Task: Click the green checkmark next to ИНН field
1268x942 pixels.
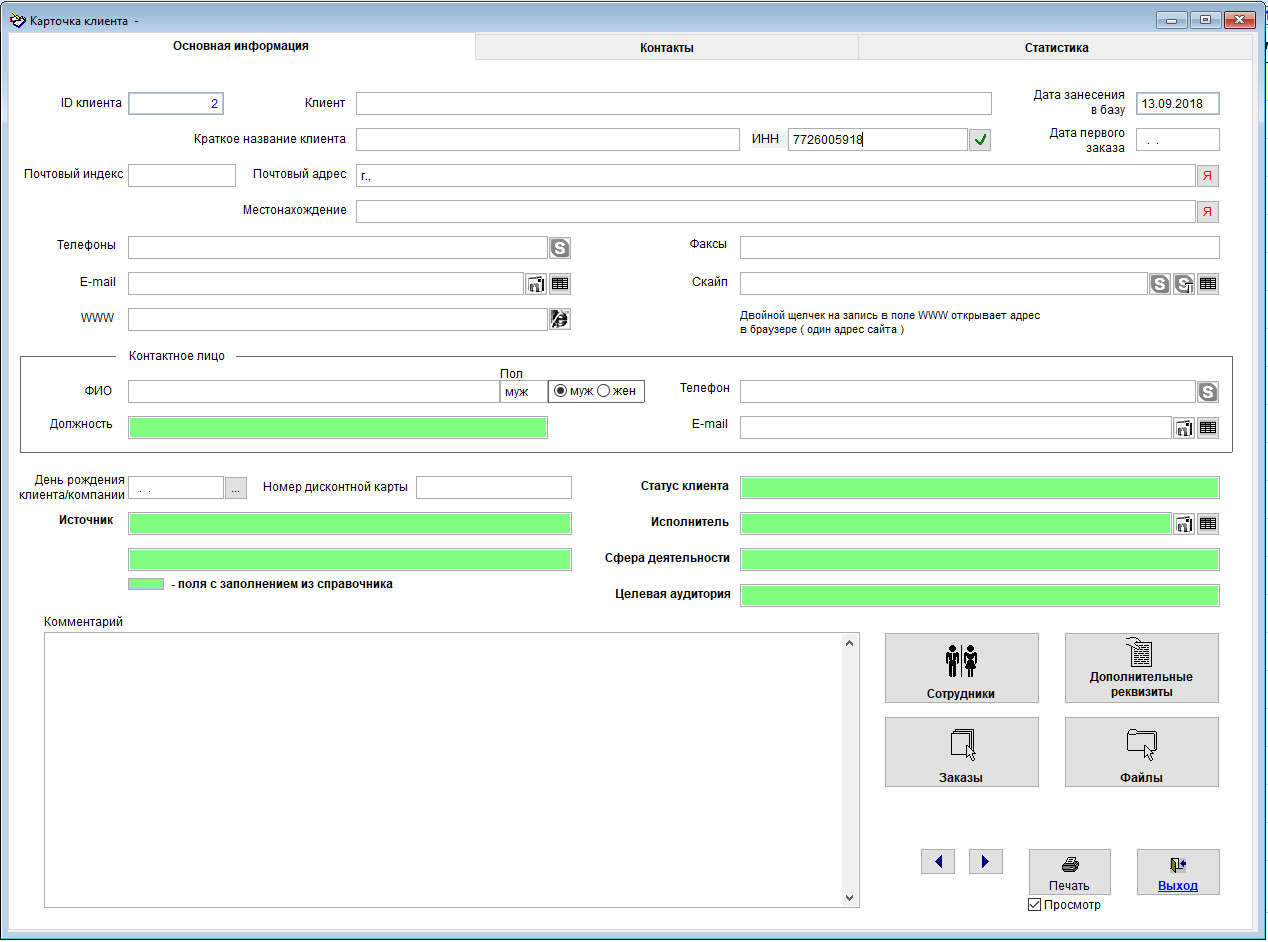Action: coord(980,141)
